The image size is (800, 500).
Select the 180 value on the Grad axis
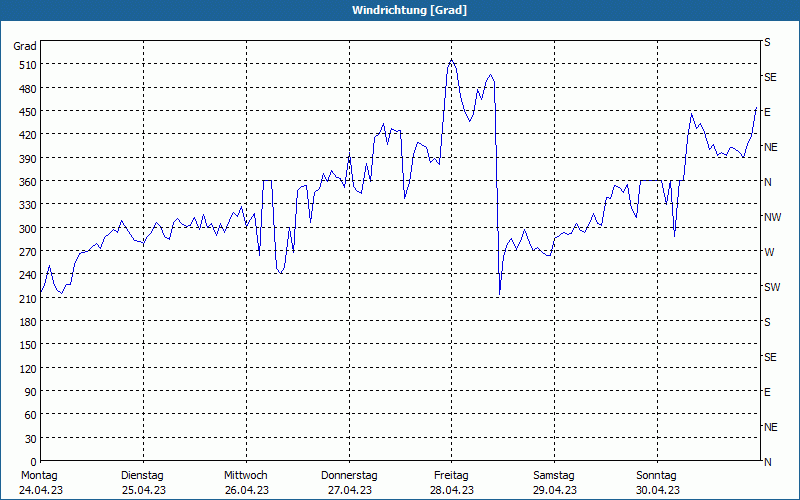click(x=29, y=322)
